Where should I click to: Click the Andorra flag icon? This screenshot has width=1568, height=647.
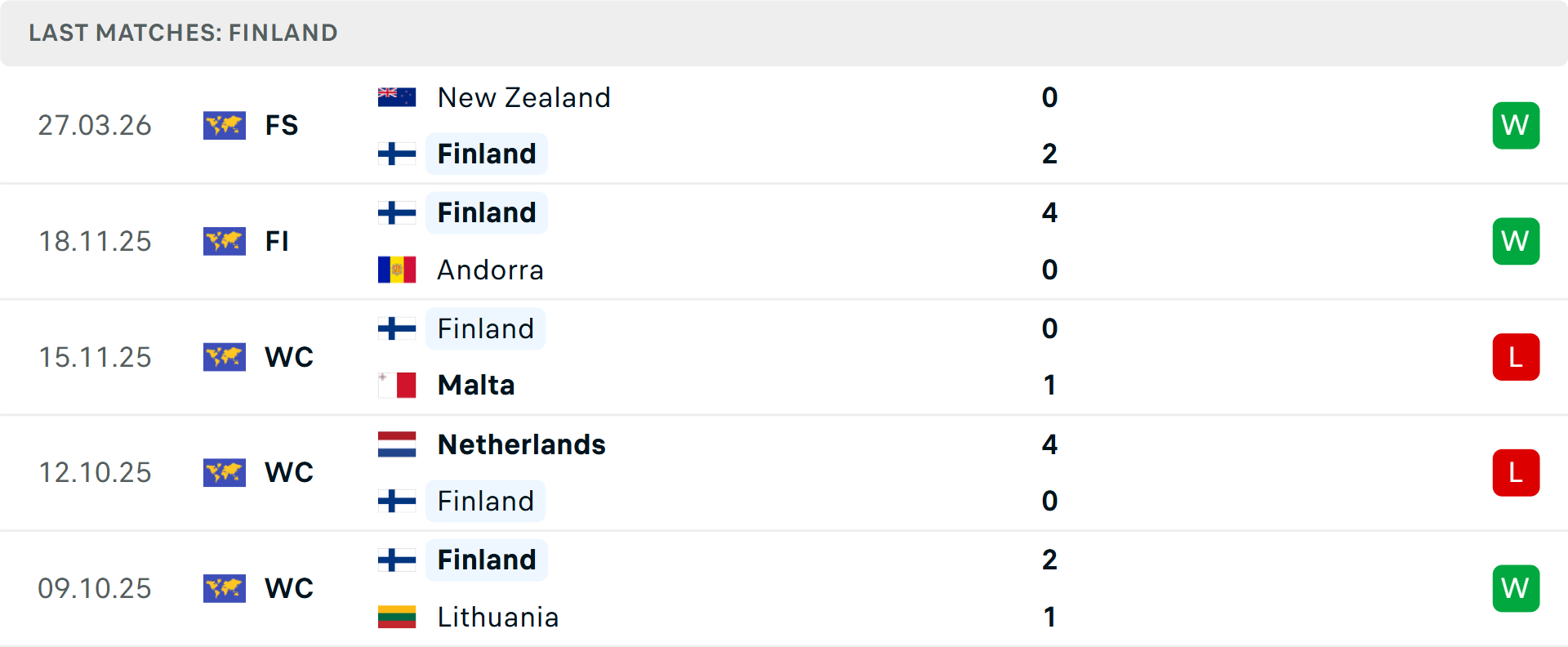397,270
